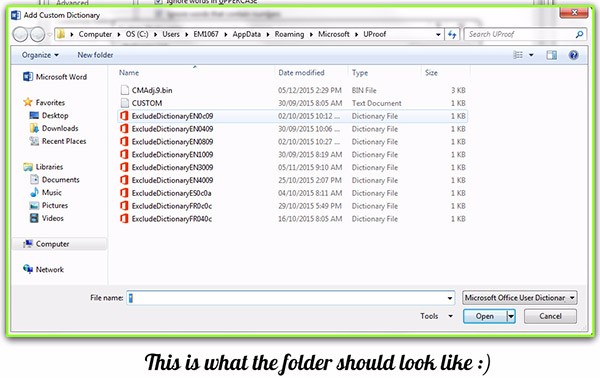Open the Videos library
Screen dimensions: 600x378
coord(46,218)
